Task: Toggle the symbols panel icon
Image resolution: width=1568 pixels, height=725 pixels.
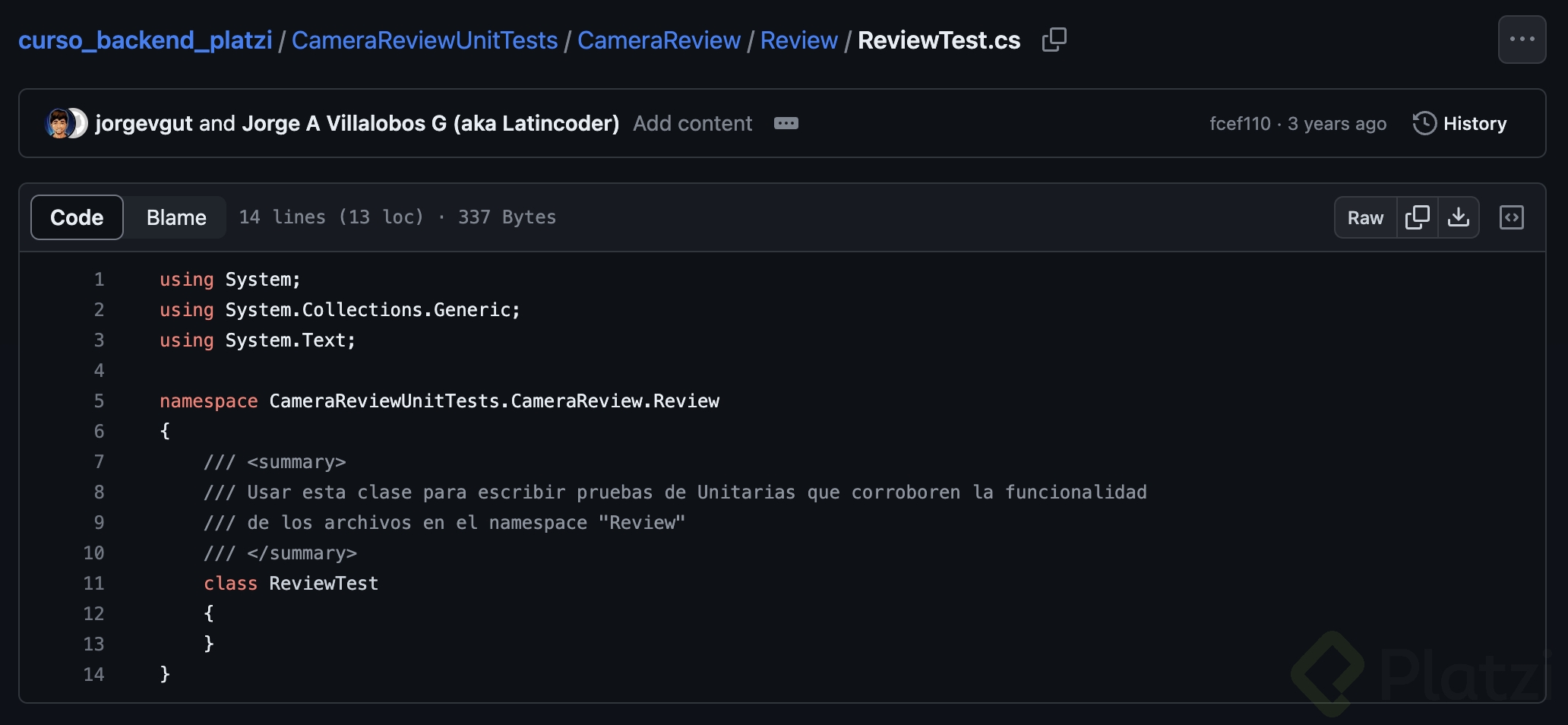Action: (1512, 217)
